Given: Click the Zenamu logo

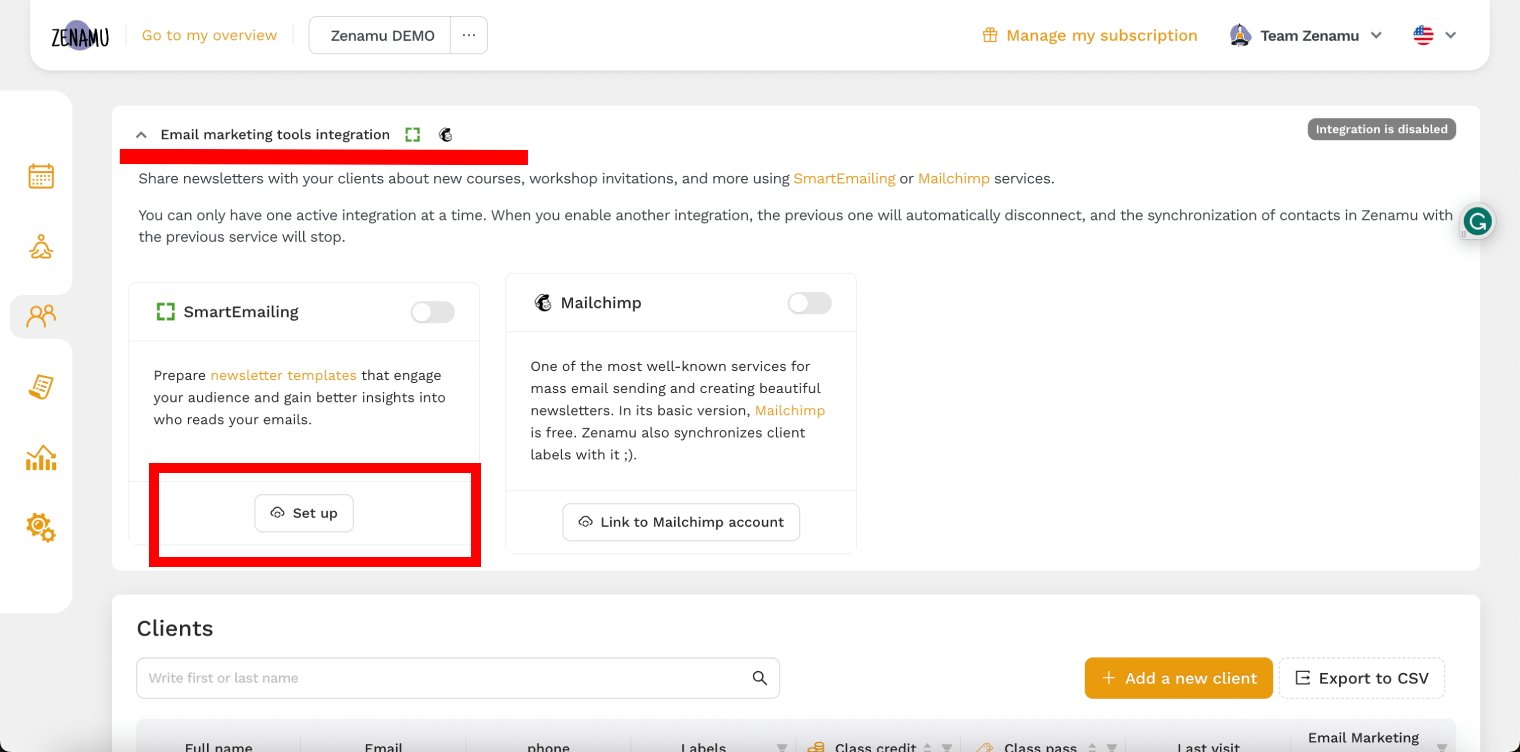Looking at the screenshot, I should (x=80, y=36).
